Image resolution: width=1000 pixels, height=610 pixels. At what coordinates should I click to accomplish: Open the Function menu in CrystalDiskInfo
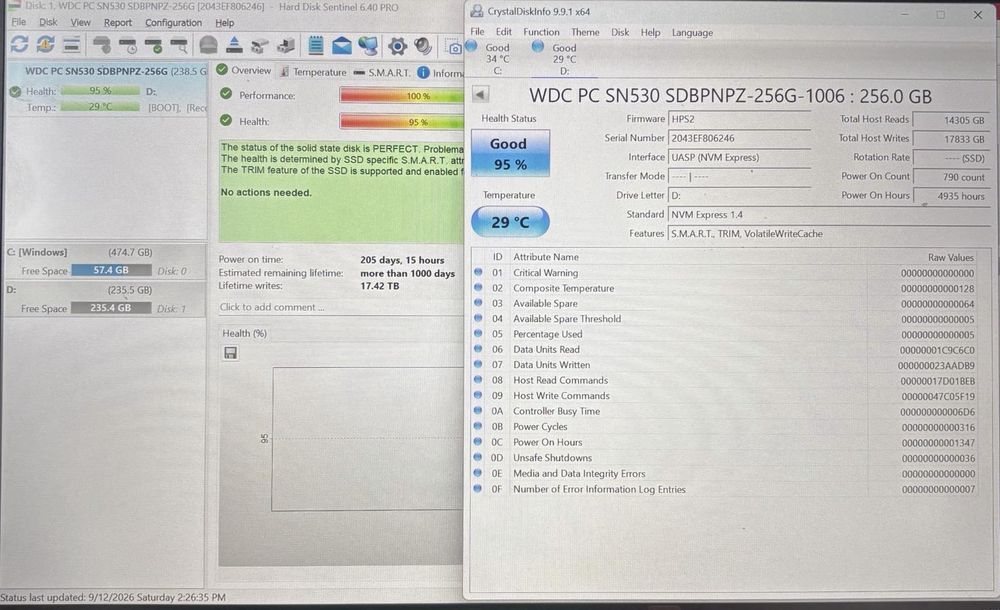pos(541,32)
